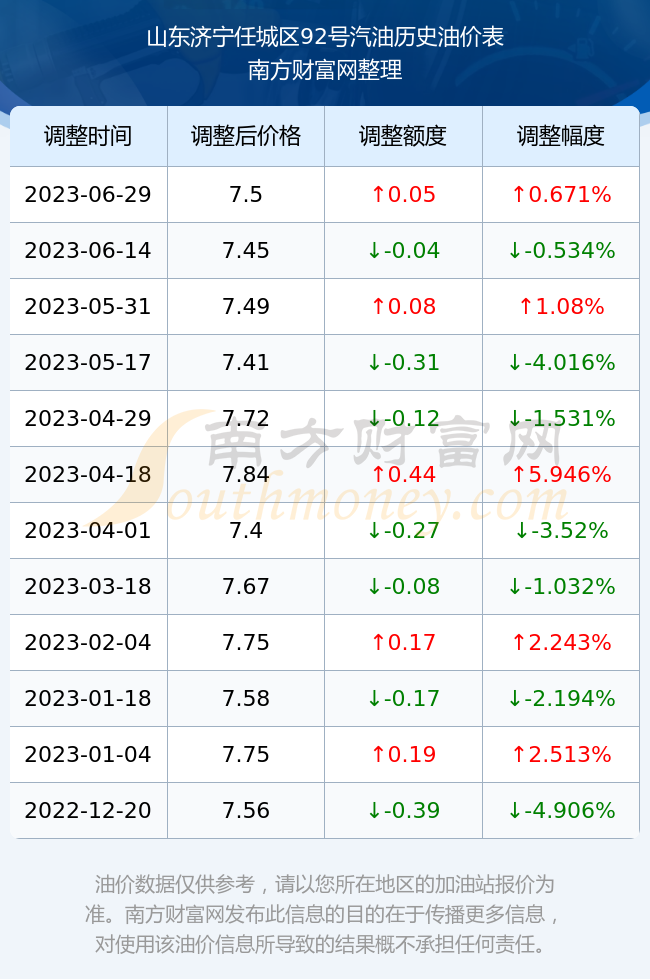Click the 7.58 price cell
This screenshot has width=650, height=980.
tap(246, 698)
